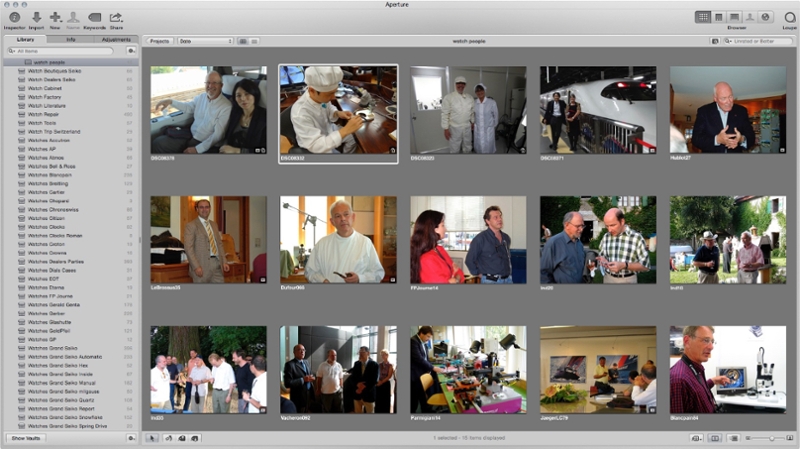Activate the Loupe tool

coord(789,17)
